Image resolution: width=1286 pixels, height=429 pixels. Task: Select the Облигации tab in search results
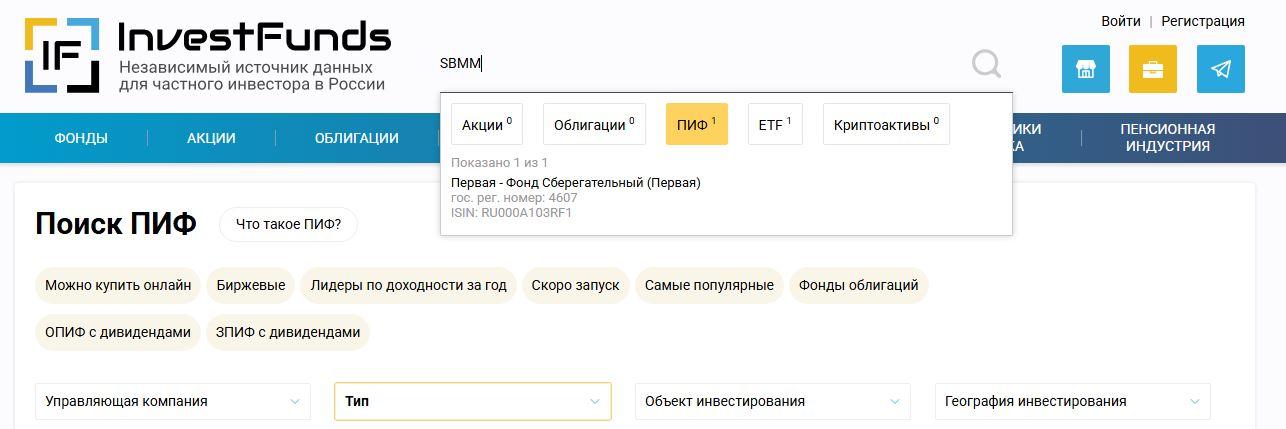coord(594,125)
